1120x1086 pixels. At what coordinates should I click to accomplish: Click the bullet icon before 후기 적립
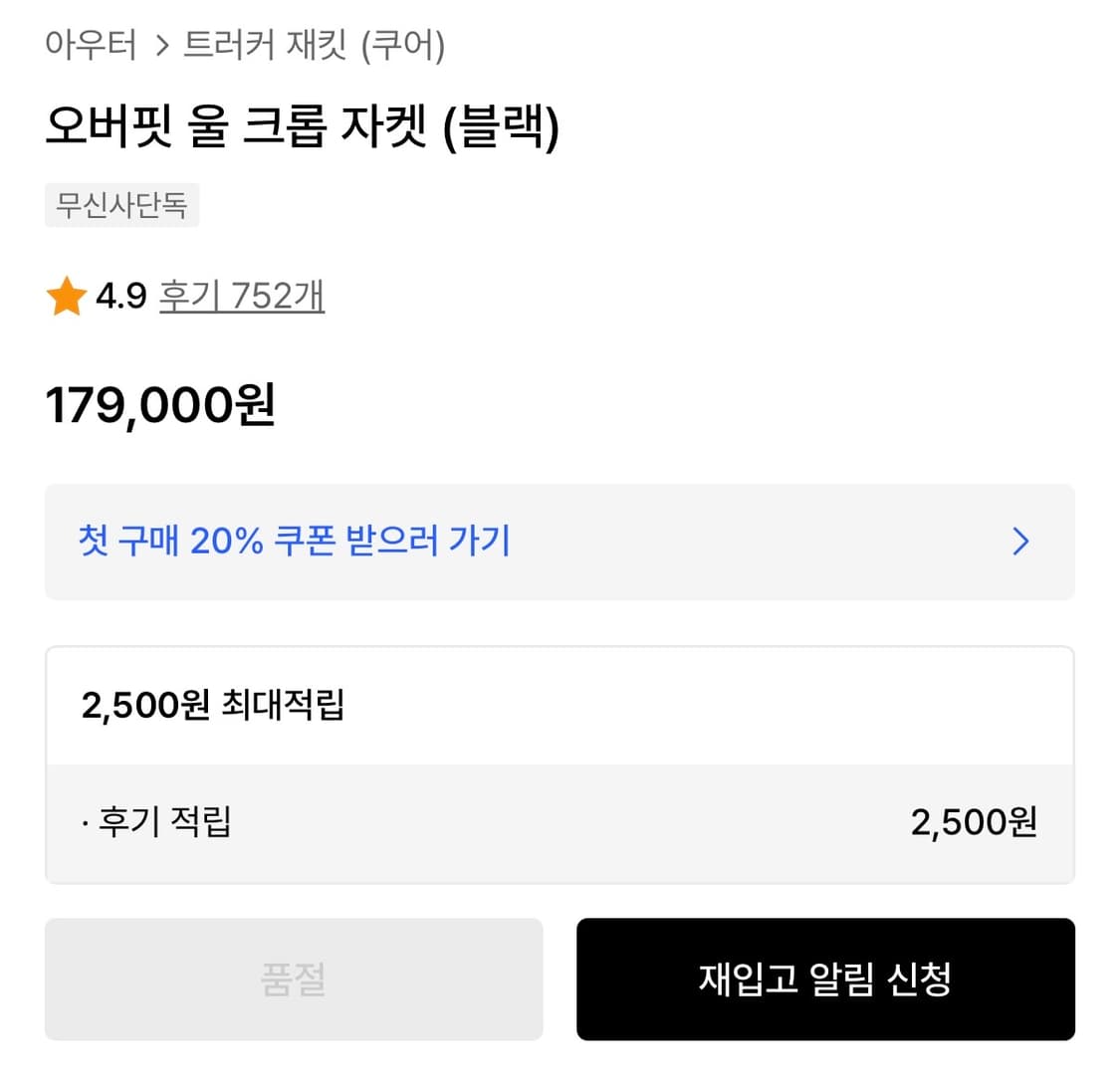pos(84,821)
